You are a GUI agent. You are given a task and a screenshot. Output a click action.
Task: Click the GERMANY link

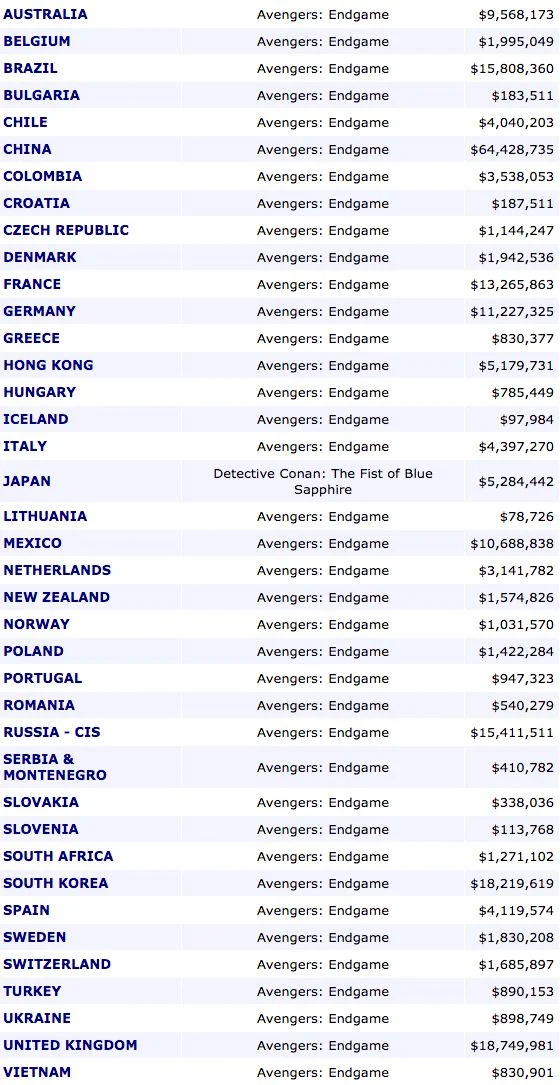[x=39, y=311]
